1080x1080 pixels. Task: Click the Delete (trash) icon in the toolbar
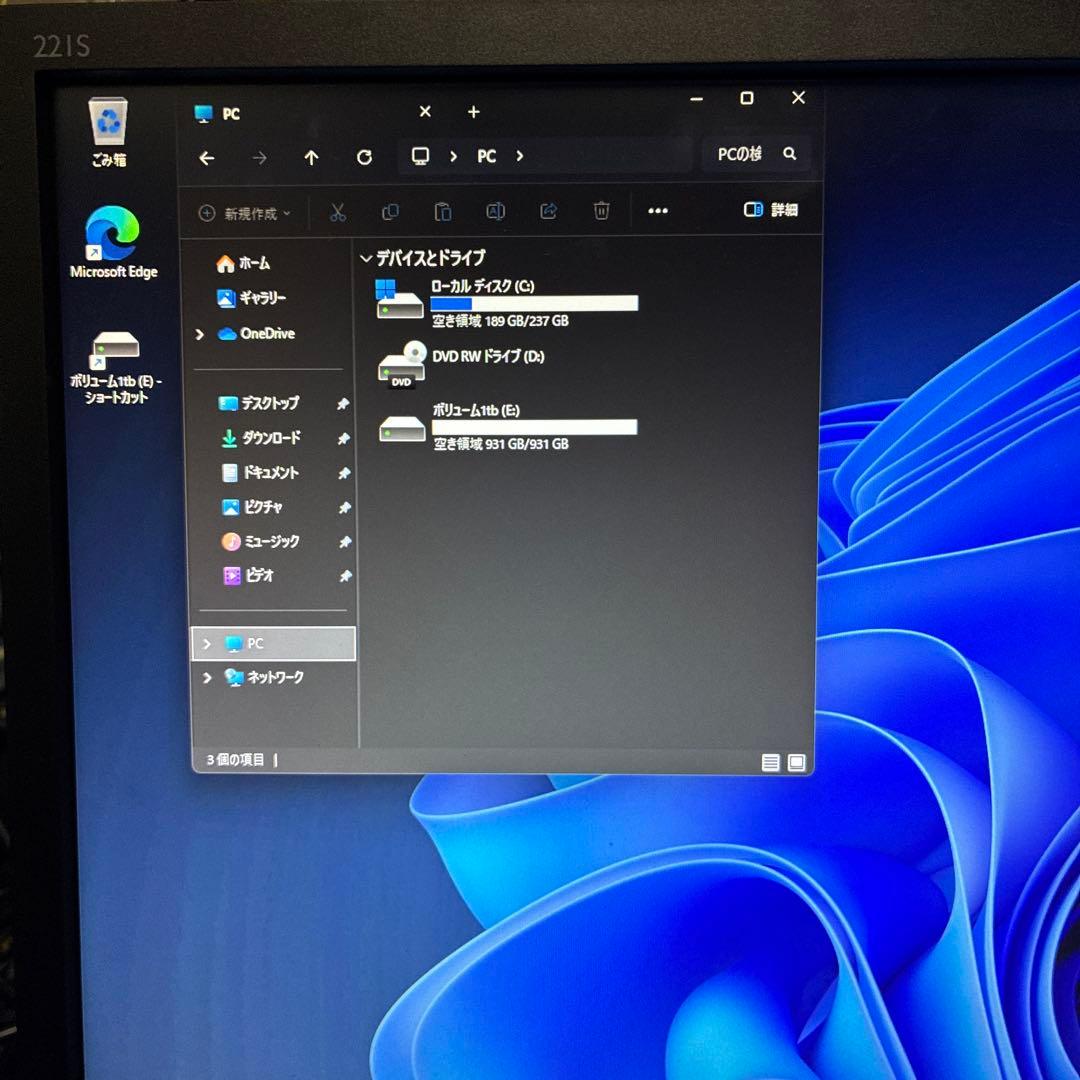(601, 212)
